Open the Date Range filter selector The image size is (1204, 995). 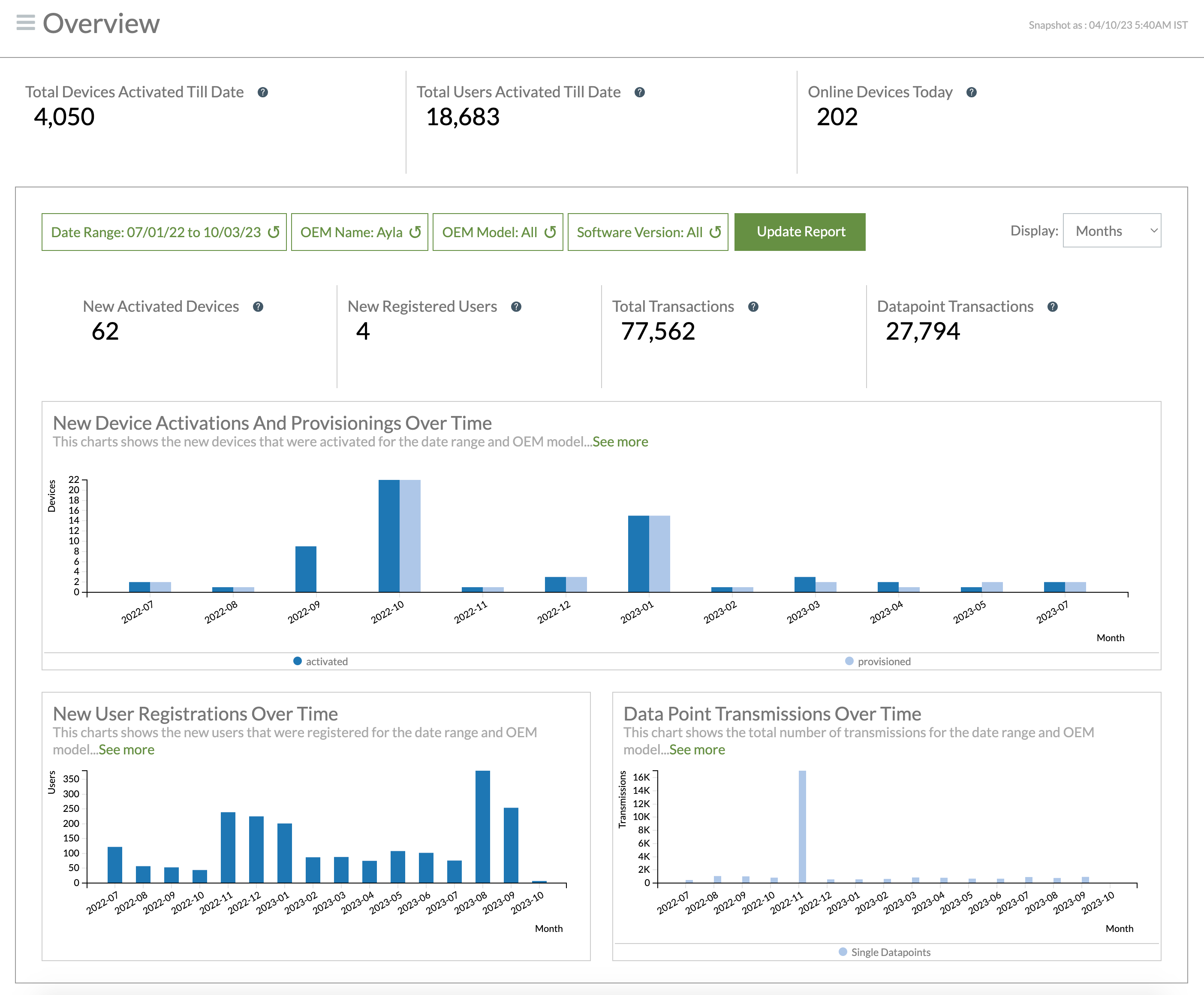click(155, 232)
